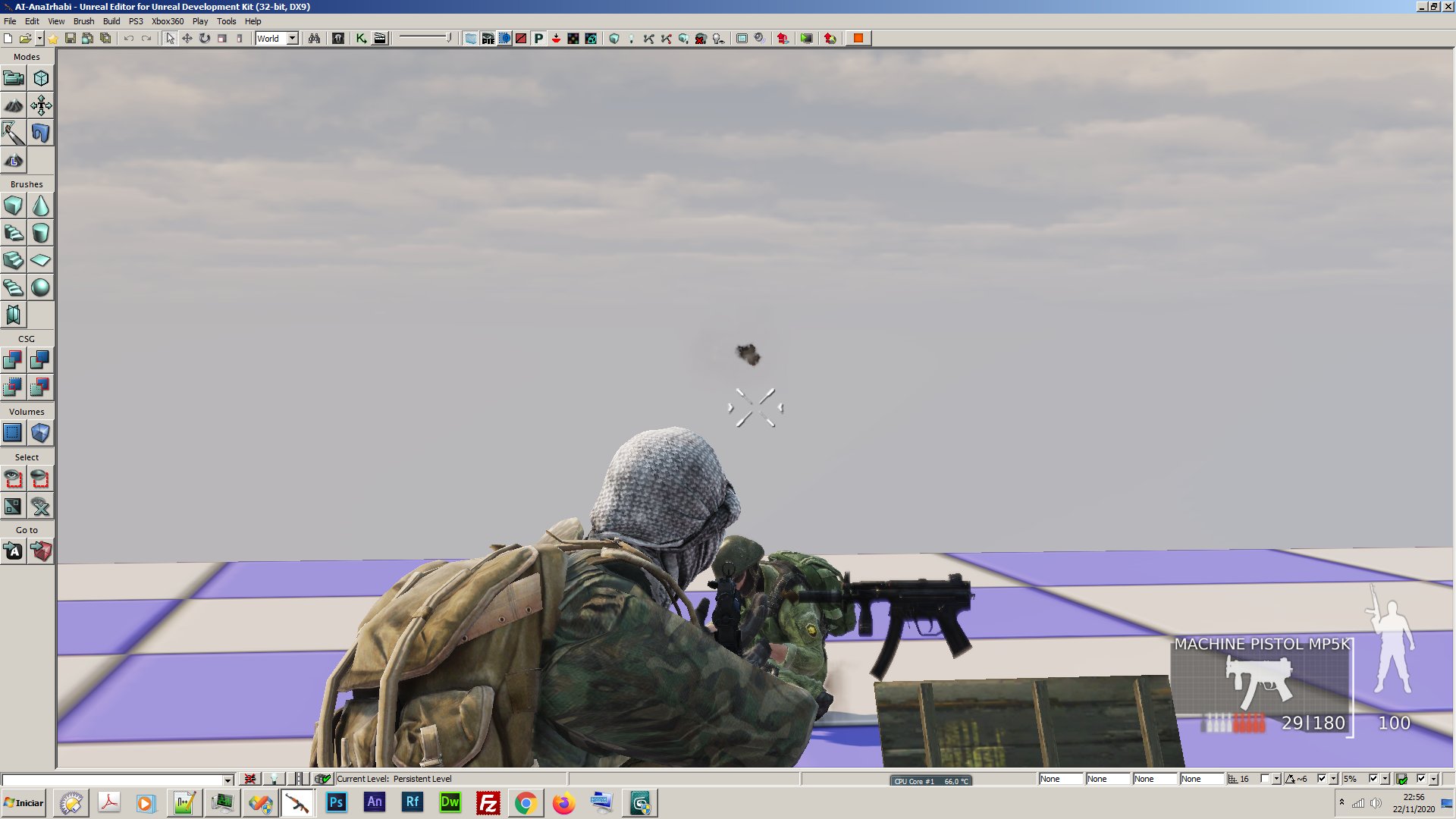Activate Texture alignment mode icon
The height and width of the screenshot is (819, 1456).
tap(41, 105)
